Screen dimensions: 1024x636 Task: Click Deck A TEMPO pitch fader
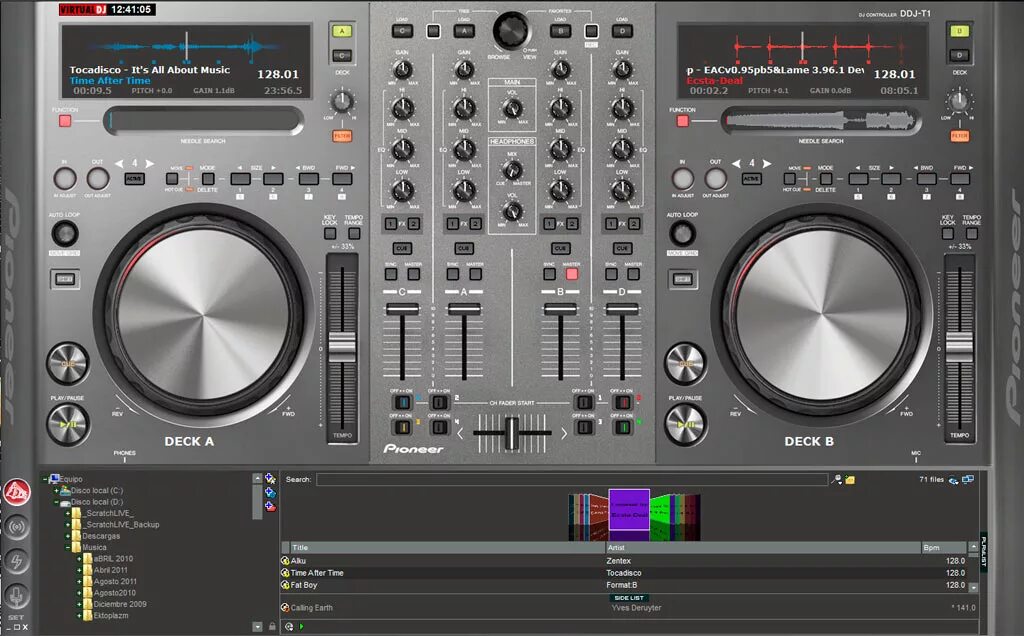(342, 347)
